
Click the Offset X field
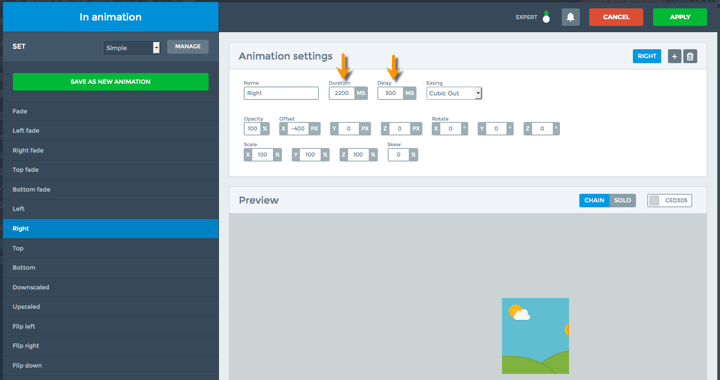tap(298, 129)
